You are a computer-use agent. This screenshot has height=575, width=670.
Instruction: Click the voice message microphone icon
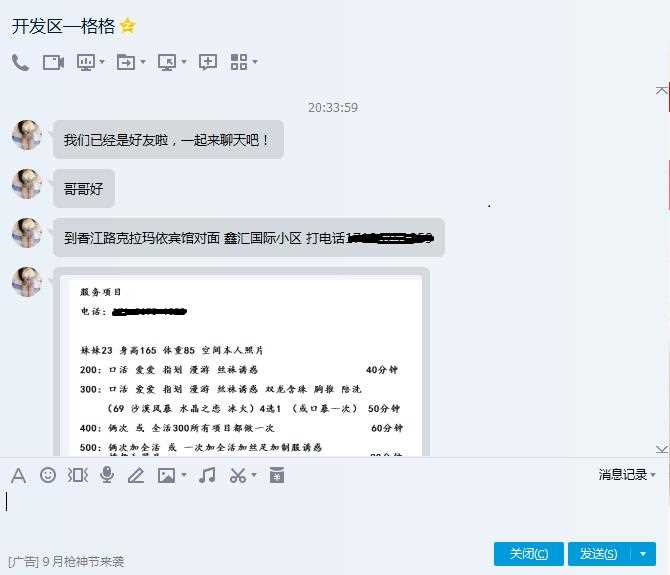click(107, 475)
